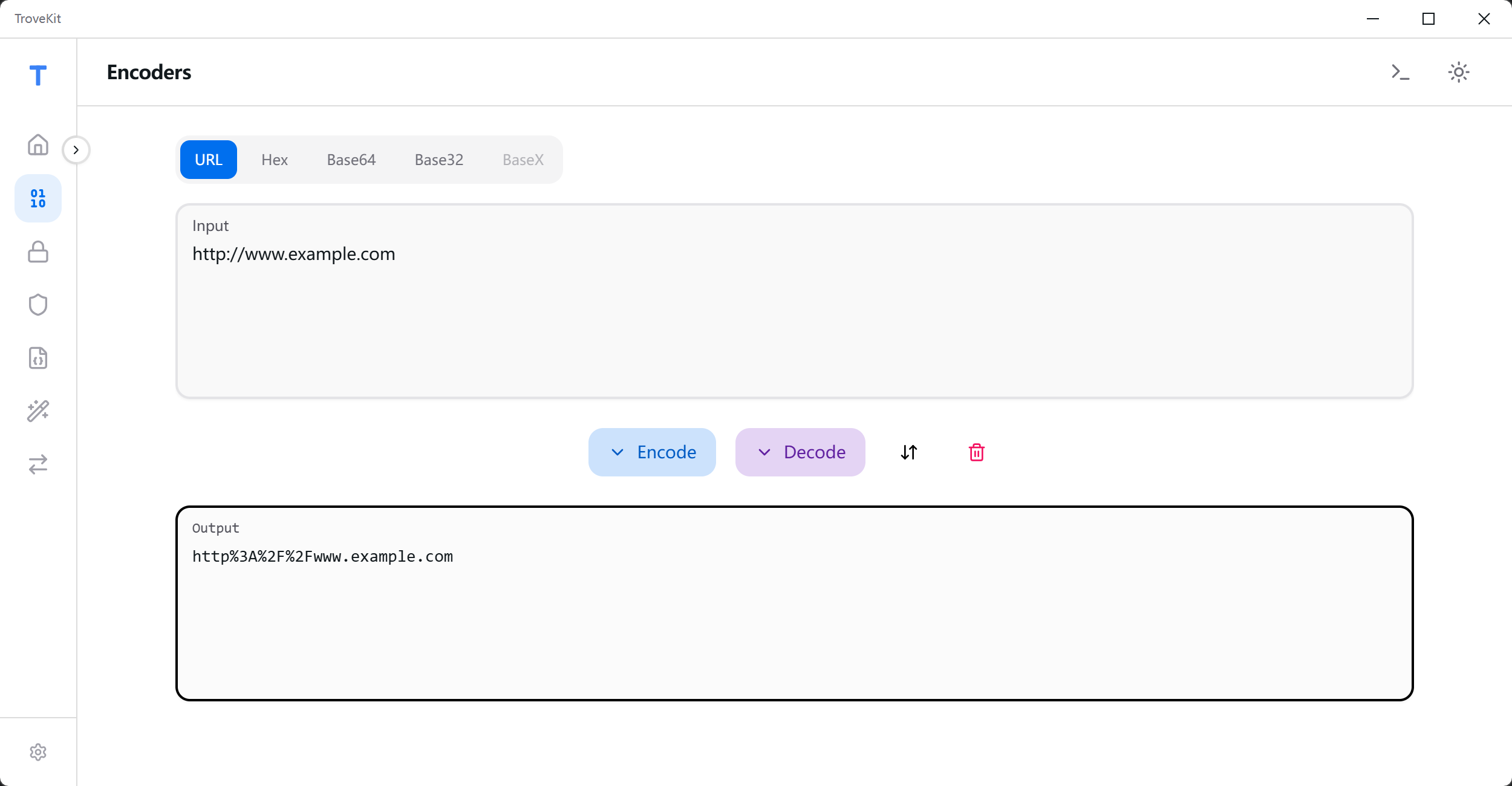Open the terminal panel in the header
The image size is (1512, 786).
[1399, 72]
